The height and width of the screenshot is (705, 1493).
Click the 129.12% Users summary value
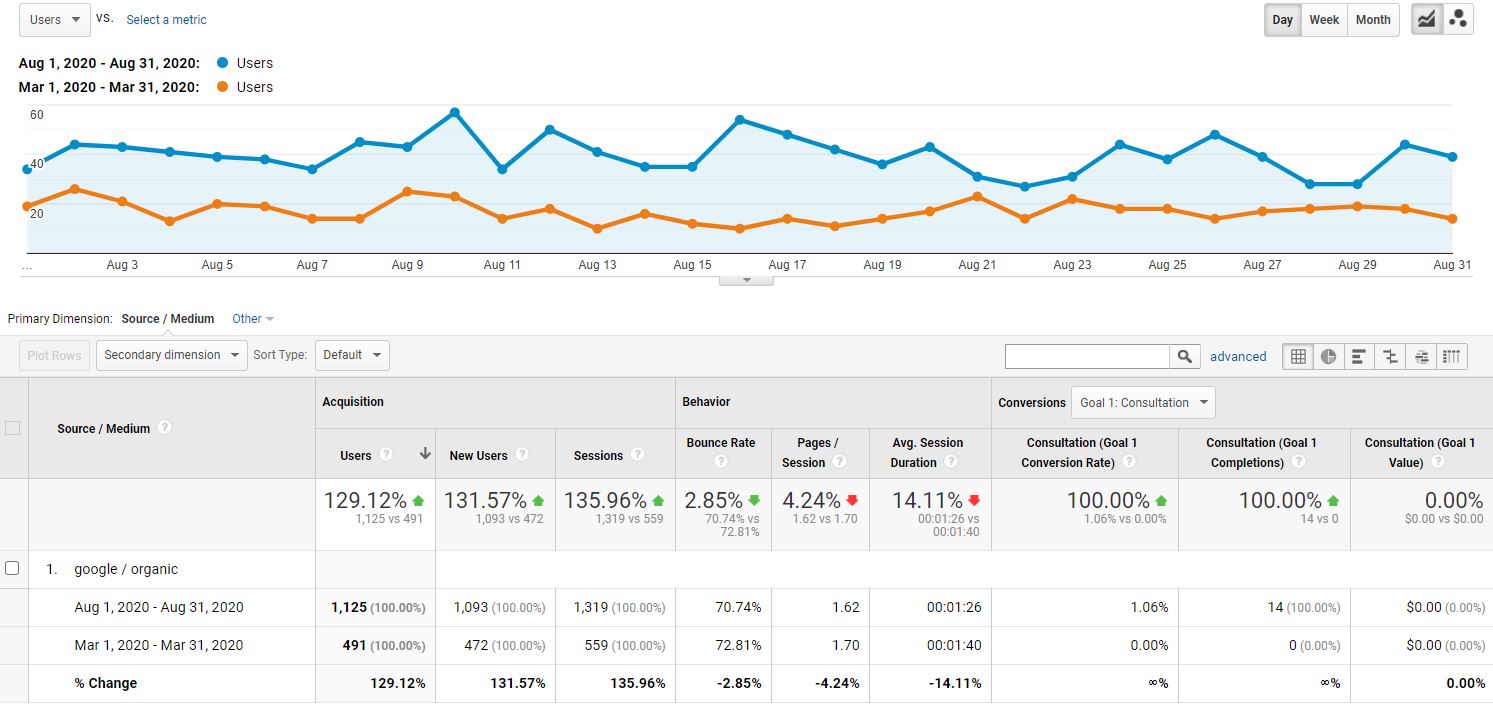coord(365,500)
